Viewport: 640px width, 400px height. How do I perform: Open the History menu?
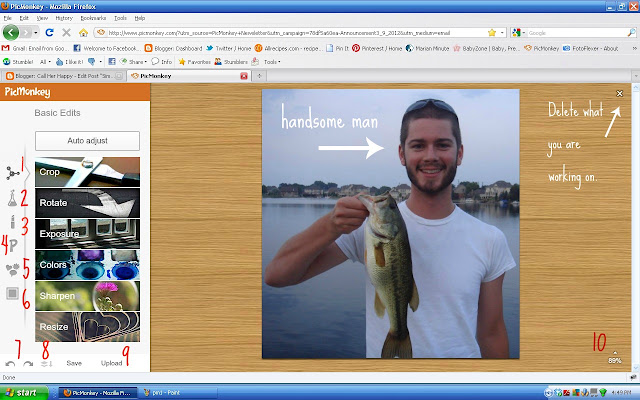coord(64,18)
